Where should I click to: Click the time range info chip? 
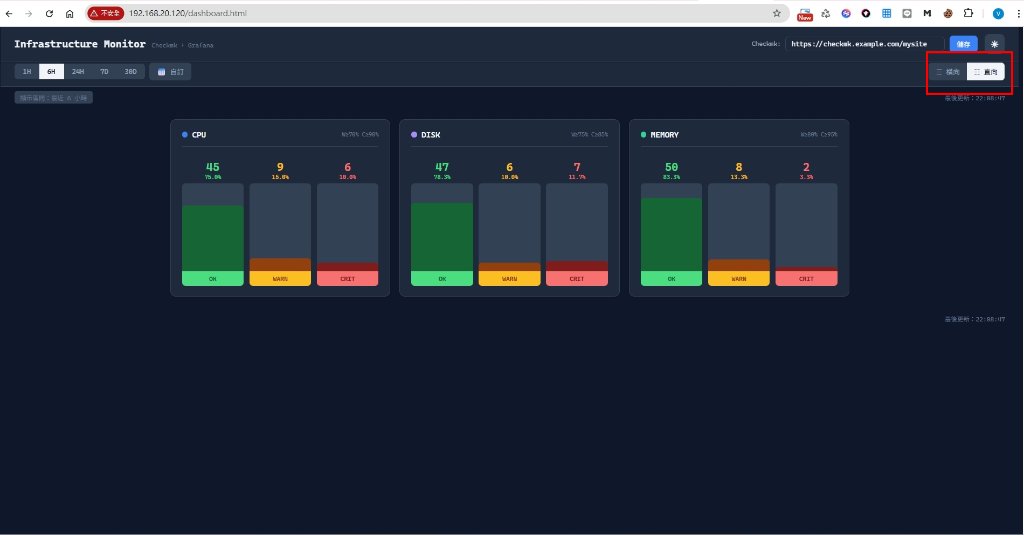click(x=54, y=98)
